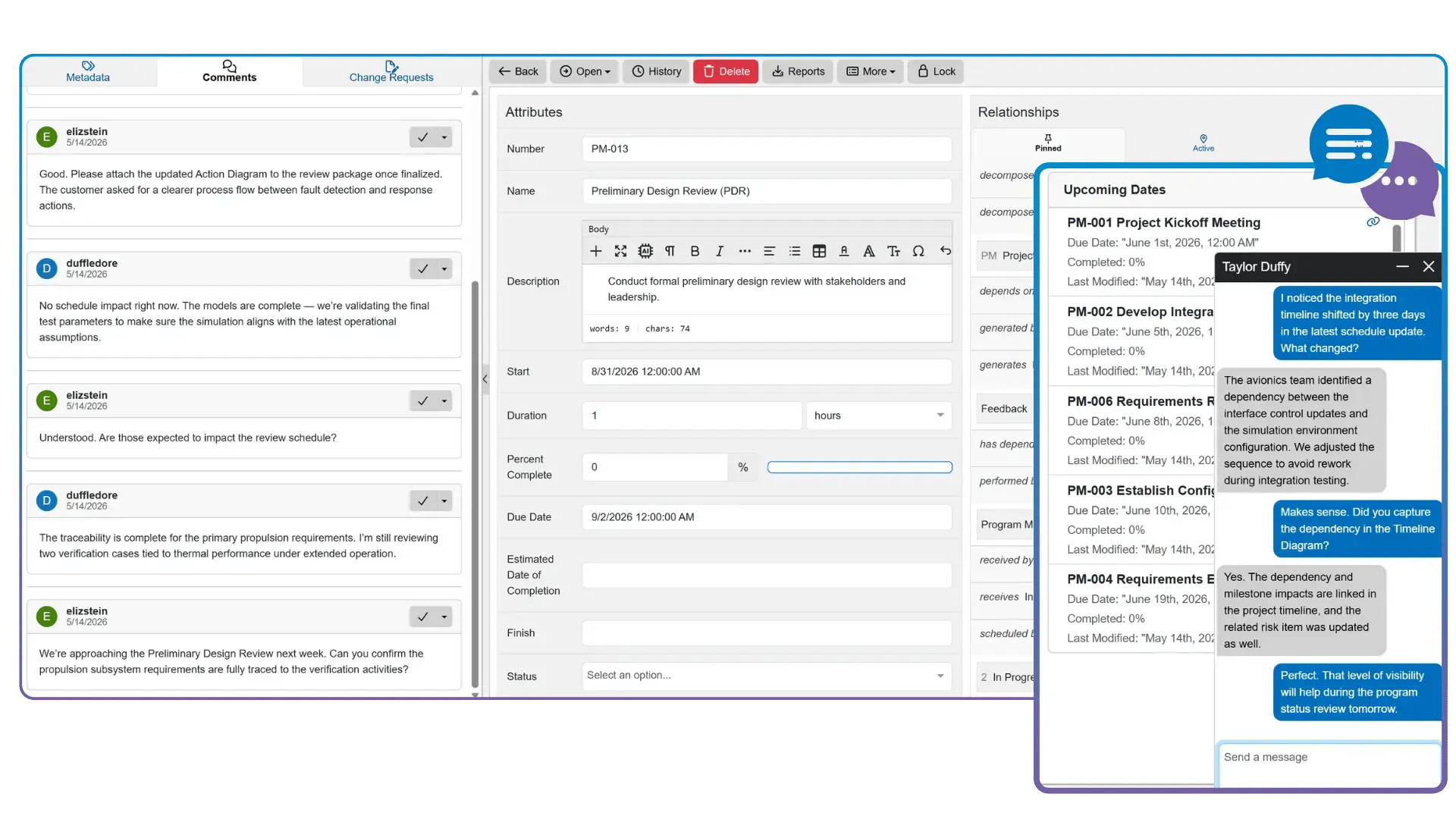
Task: Click the font size Tt icon
Action: pyautogui.click(x=893, y=251)
